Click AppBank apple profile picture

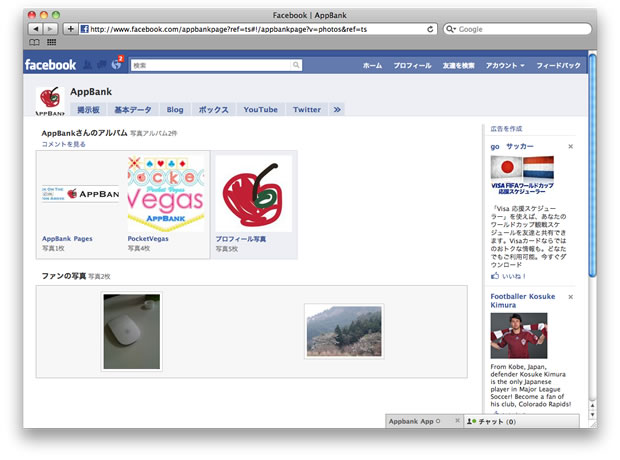click(50, 101)
